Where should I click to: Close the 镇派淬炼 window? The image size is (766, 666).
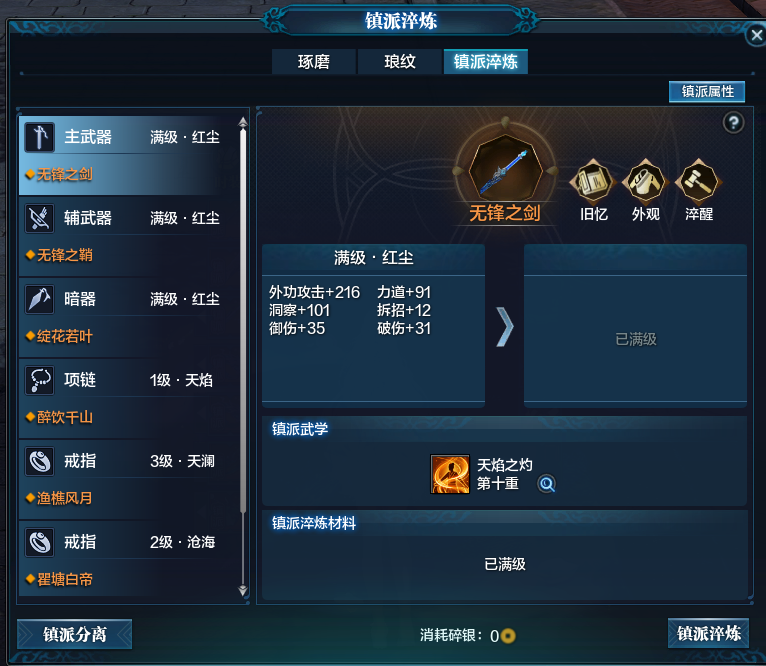(x=756, y=35)
